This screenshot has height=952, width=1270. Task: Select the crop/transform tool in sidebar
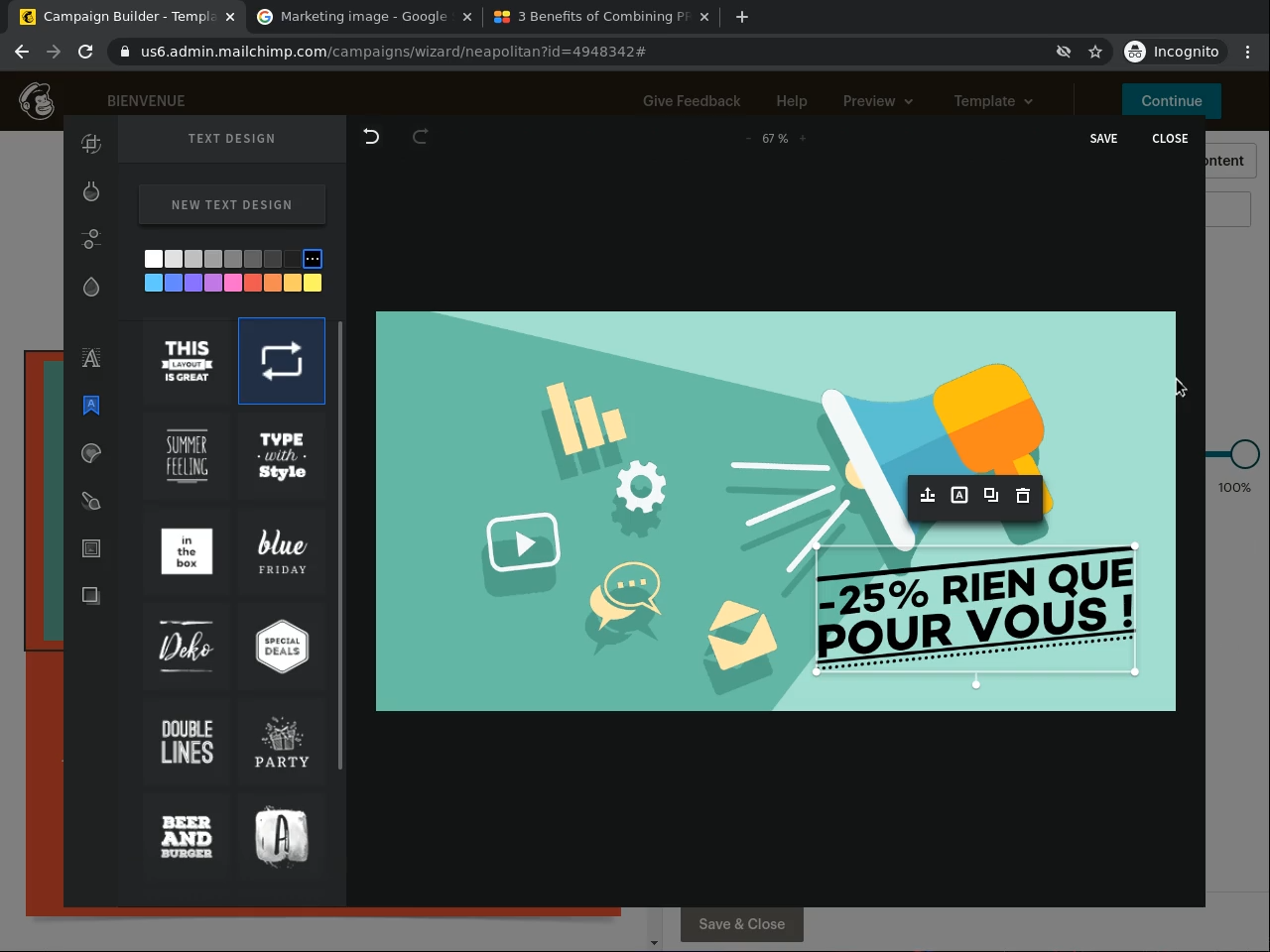point(91,144)
